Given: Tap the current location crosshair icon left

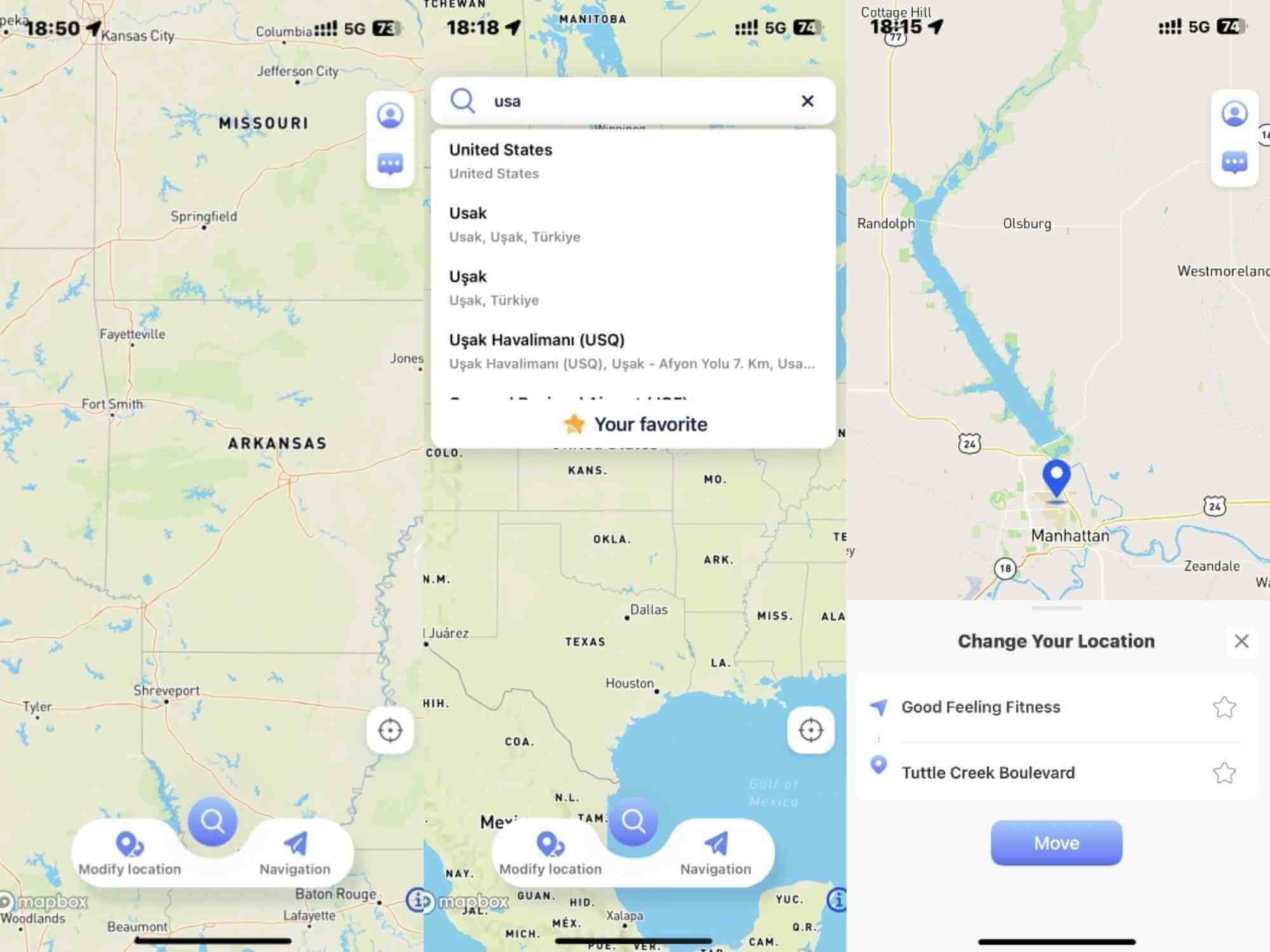Looking at the screenshot, I should point(389,729).
